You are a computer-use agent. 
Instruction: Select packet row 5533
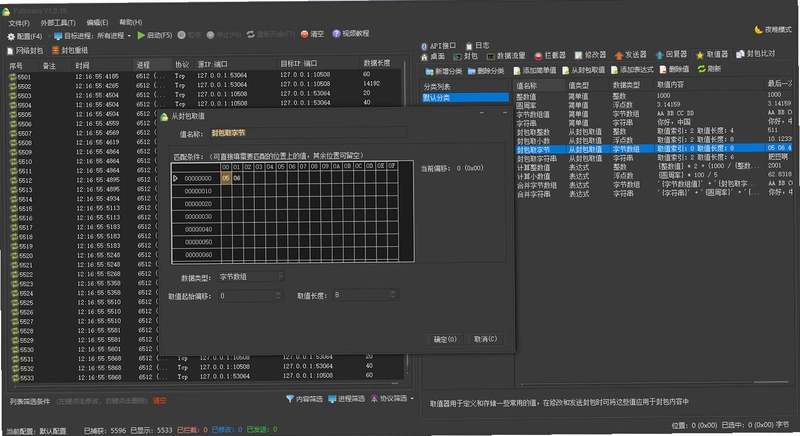(204, 377)
